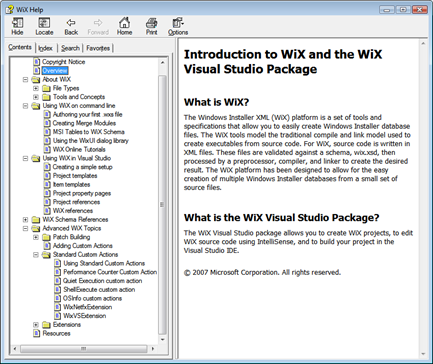Expand the Patch Building node

tap(36, 237)
